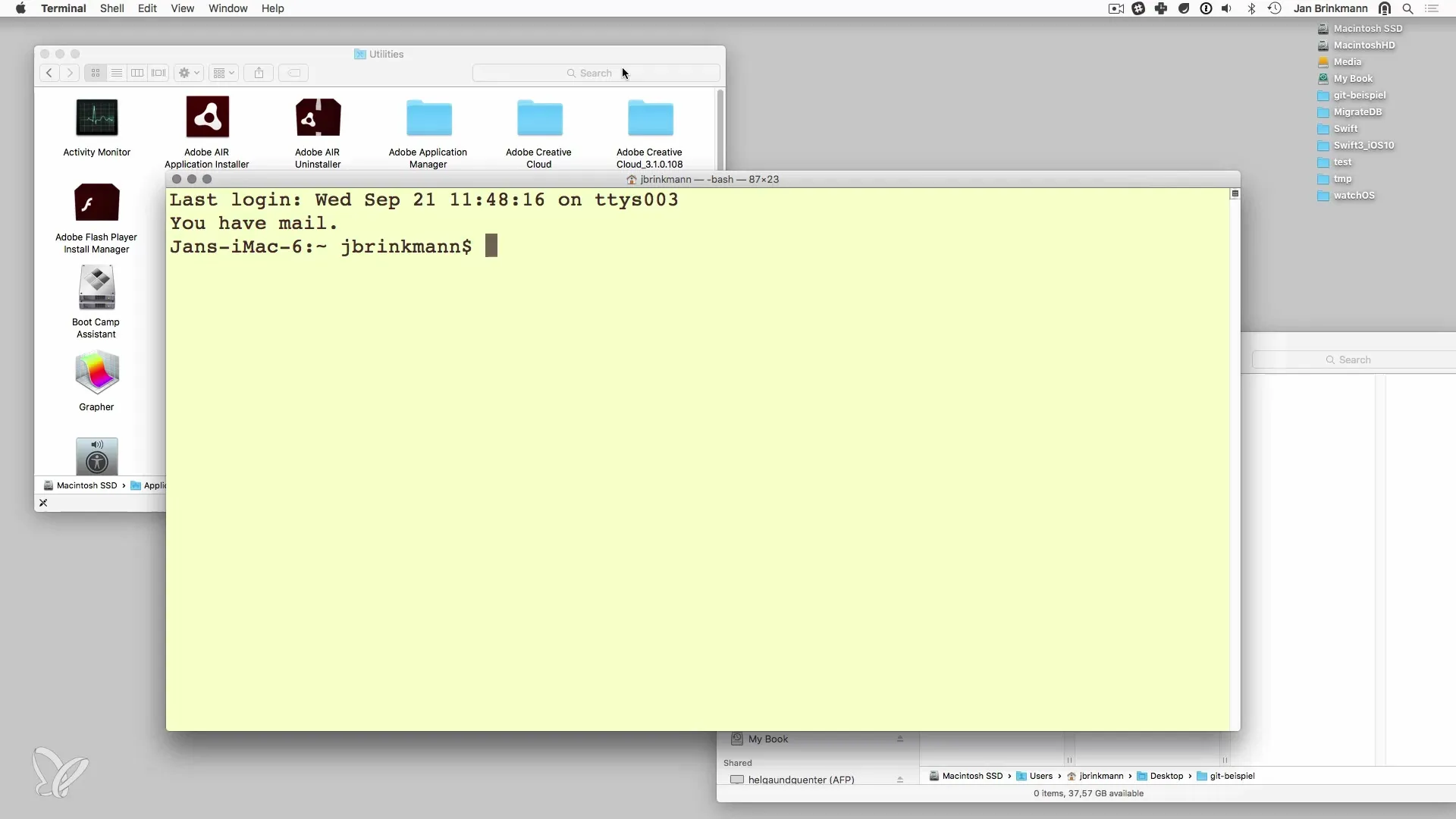Eject My Book in background Finder sidebar
Viewport: 1456px width, 819px height.
pos(900,739)
